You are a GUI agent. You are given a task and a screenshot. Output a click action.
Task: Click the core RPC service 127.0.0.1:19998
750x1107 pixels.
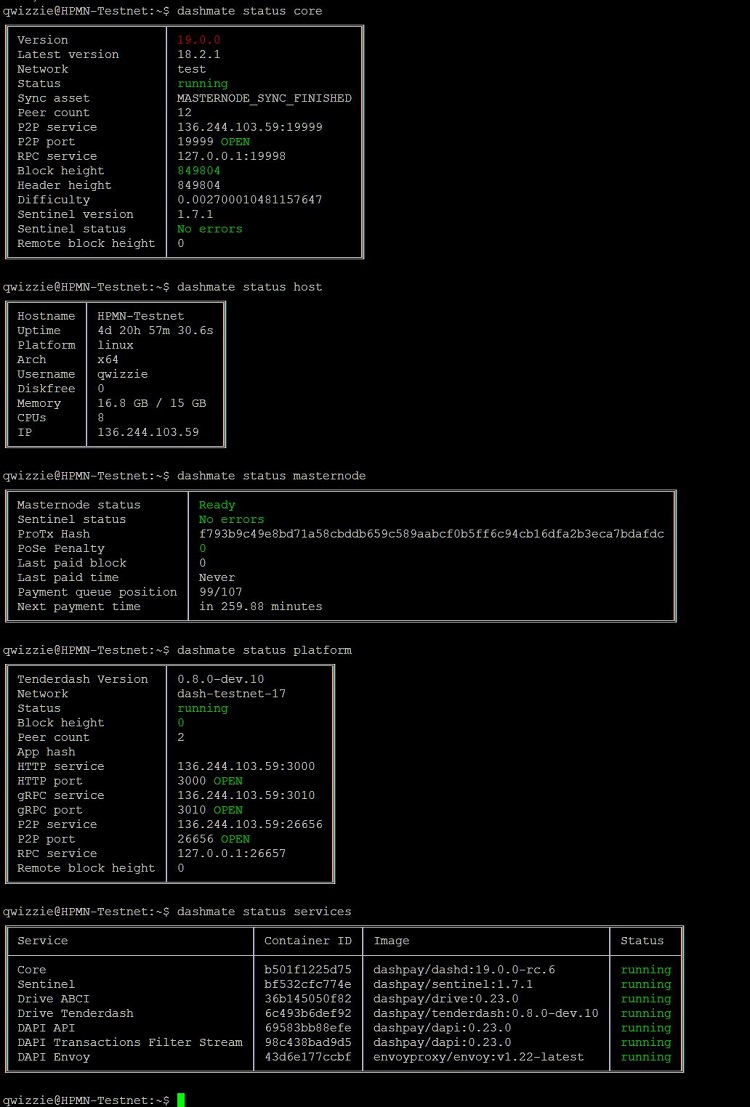pos(232,156)
